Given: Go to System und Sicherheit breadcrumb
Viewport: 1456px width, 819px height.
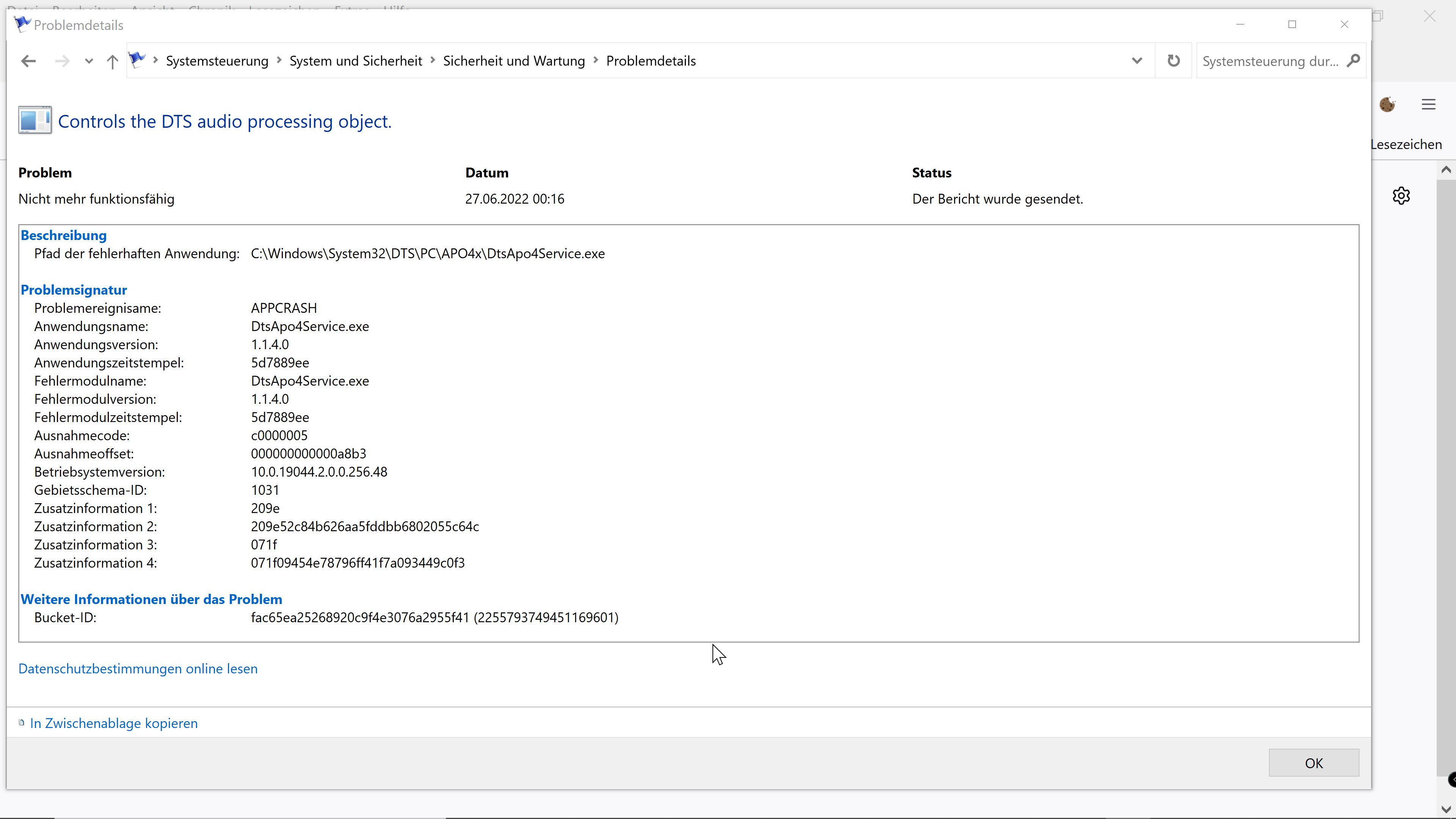Looking at the screenshot, I should [356, 61].
